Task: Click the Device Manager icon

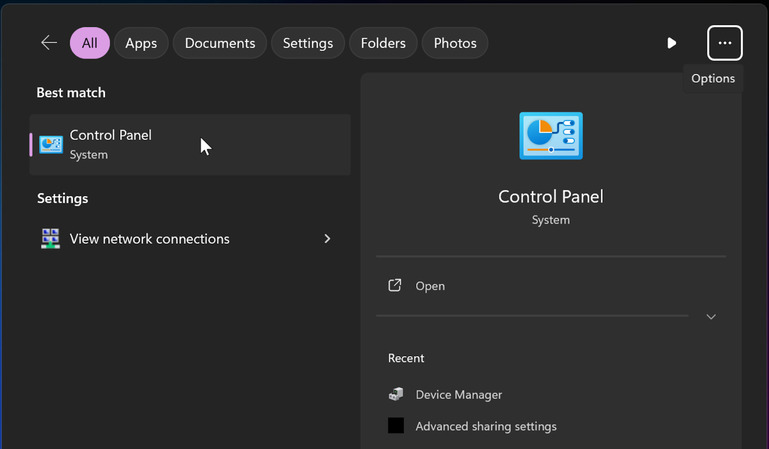Action: coord(396,394)
